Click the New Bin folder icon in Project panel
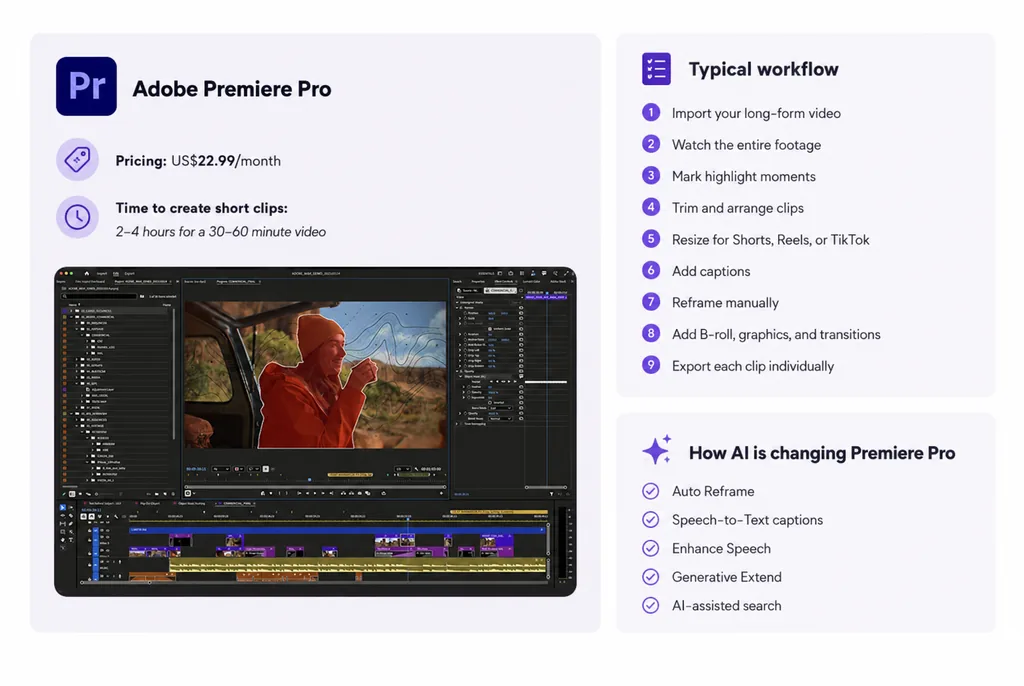This screenshot has width=1024, height=686. pos(157,494)
